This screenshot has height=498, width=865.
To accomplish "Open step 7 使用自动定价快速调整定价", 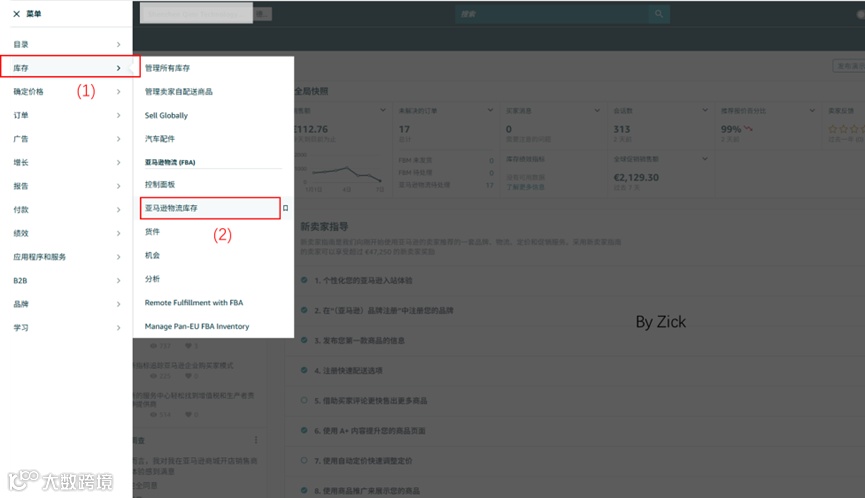I will point(363,461).
